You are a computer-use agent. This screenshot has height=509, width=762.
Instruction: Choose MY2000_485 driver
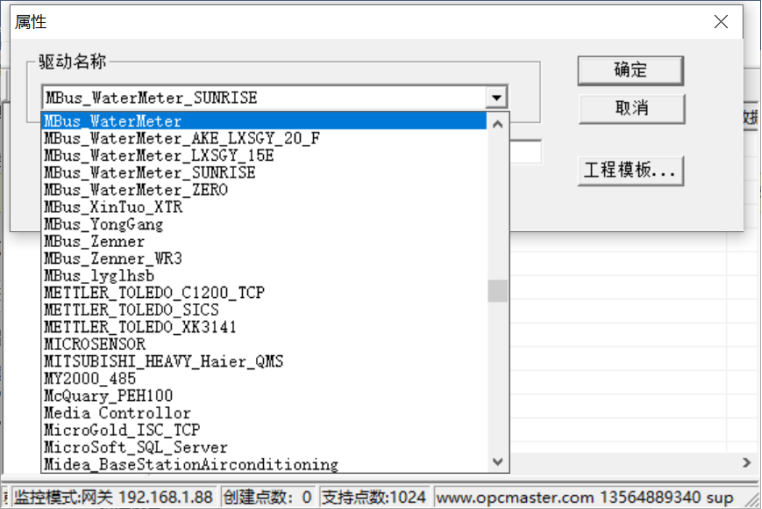click(x=264, y=379)
